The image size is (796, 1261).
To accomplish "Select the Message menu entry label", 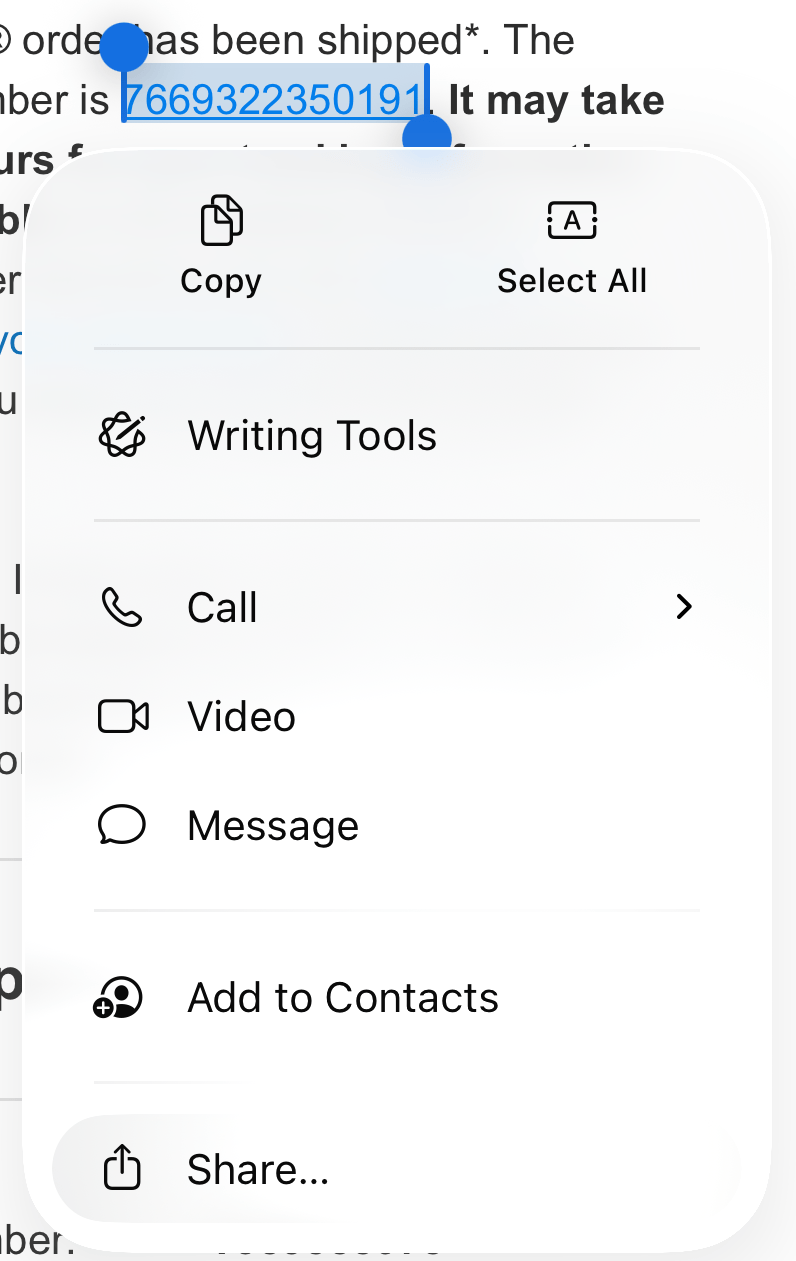I will 272,826.
